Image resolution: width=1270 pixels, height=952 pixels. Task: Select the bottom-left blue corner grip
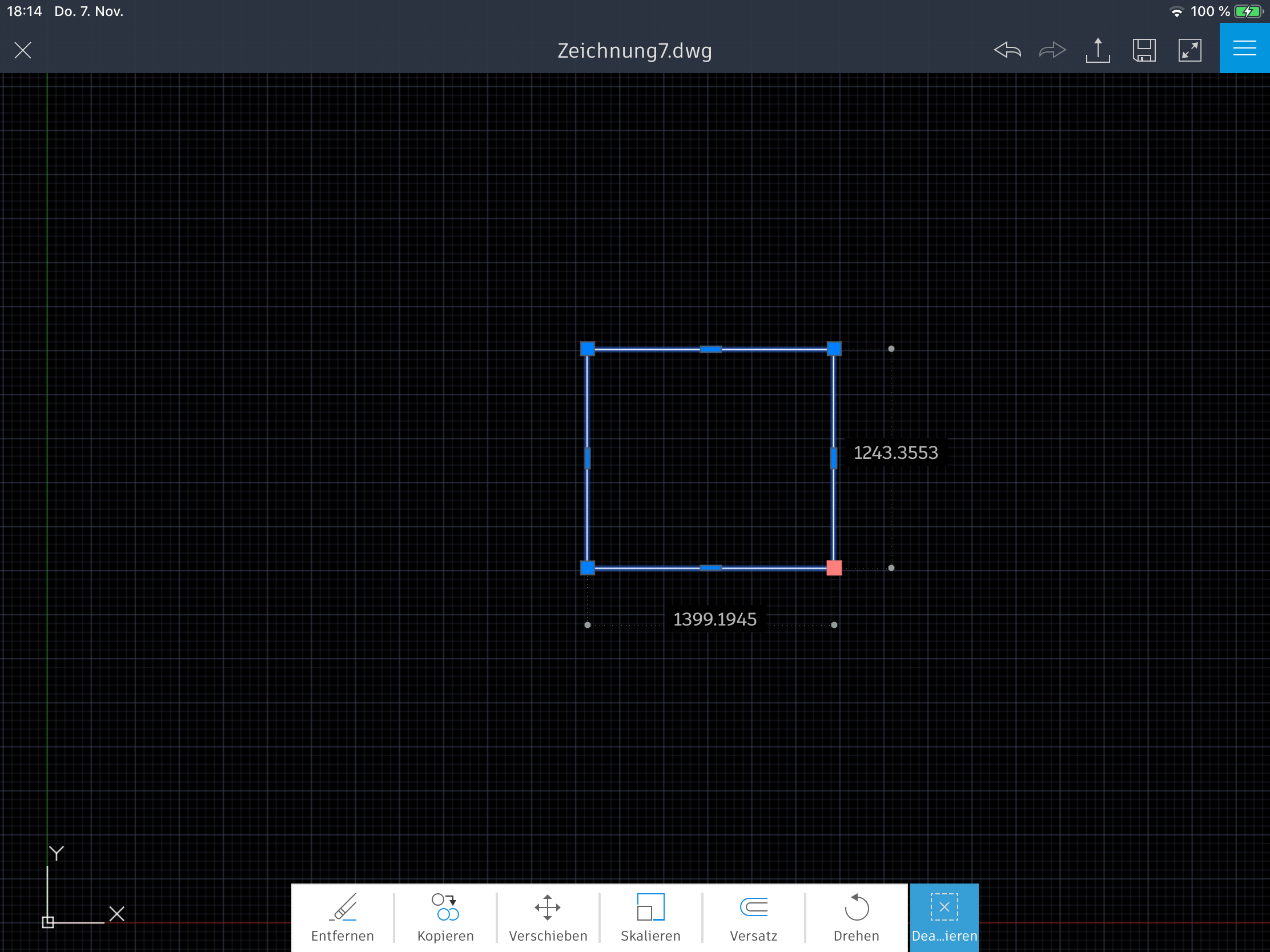tap(588, 567)
